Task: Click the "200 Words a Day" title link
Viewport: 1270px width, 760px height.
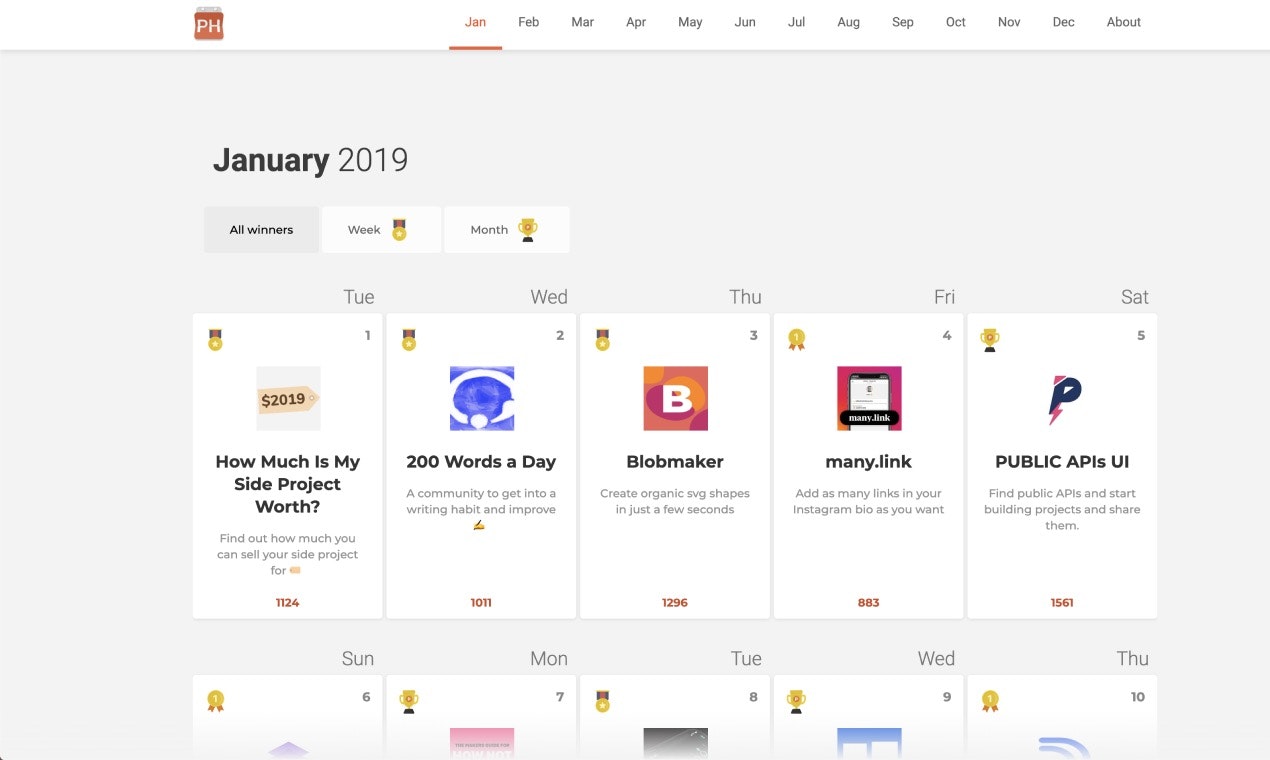Action: click(481, 461)
